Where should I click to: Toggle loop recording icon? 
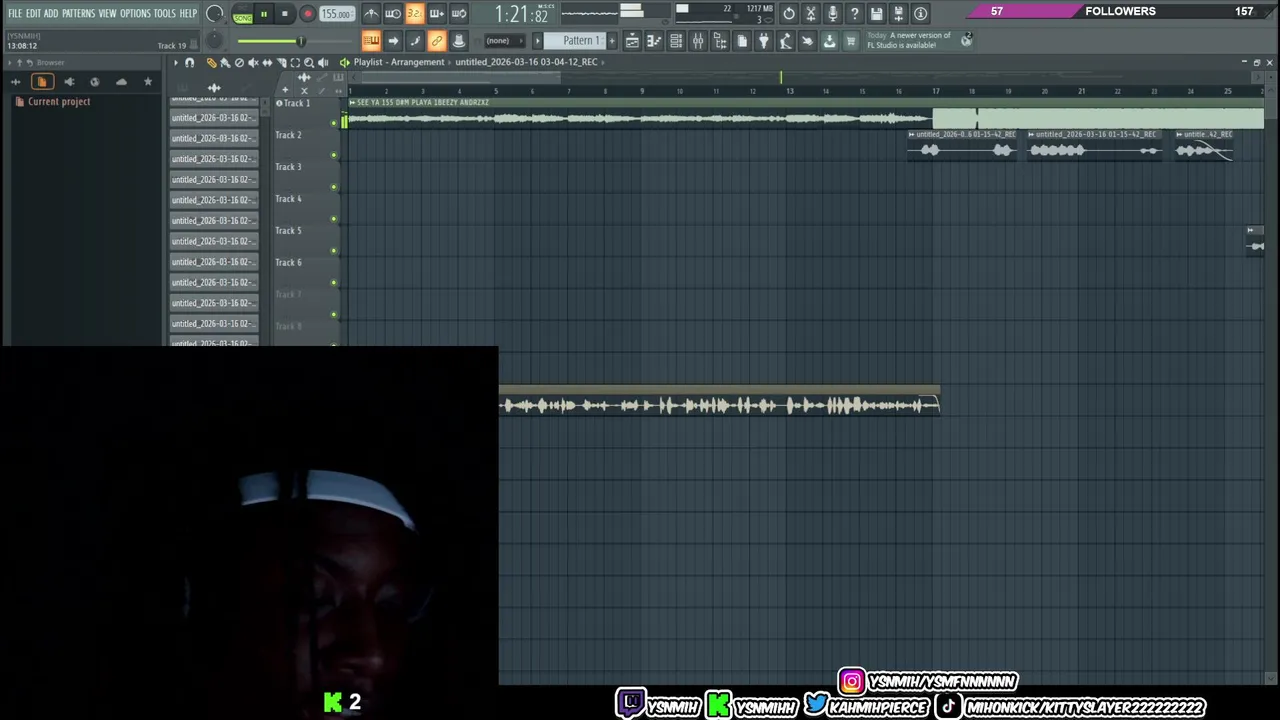459,14
